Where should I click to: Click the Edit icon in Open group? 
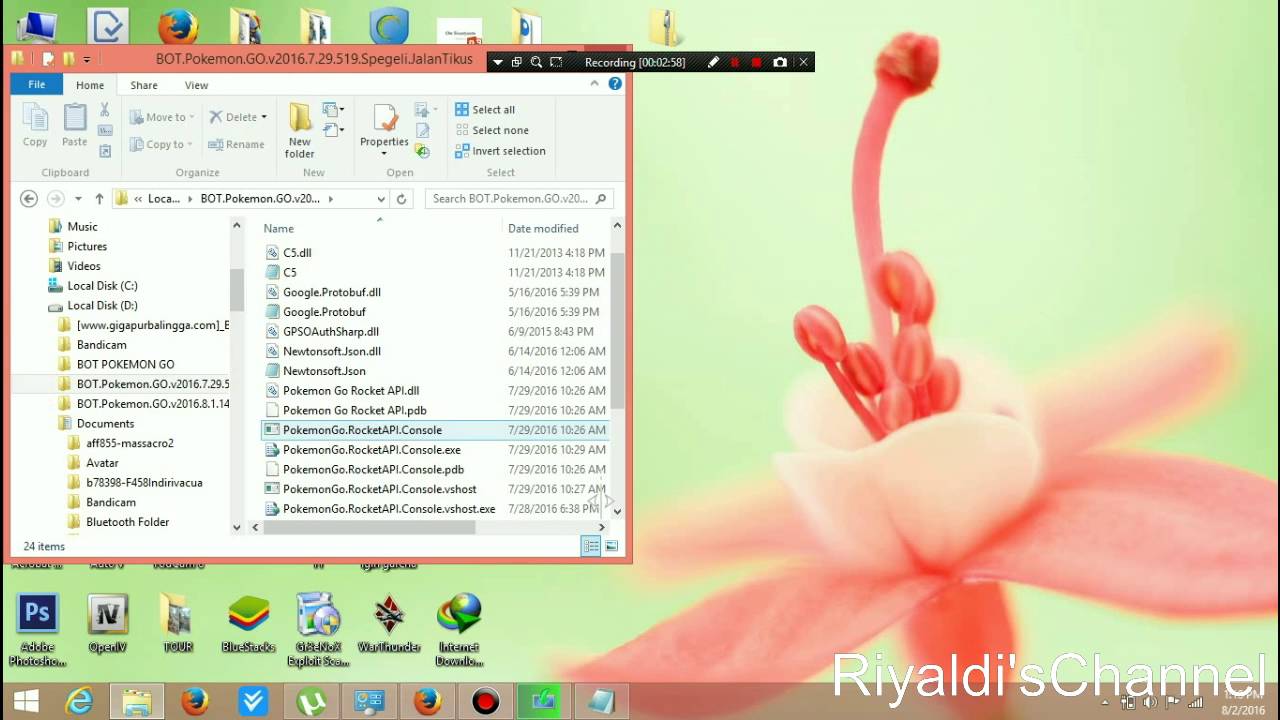(x=422, y=131)
